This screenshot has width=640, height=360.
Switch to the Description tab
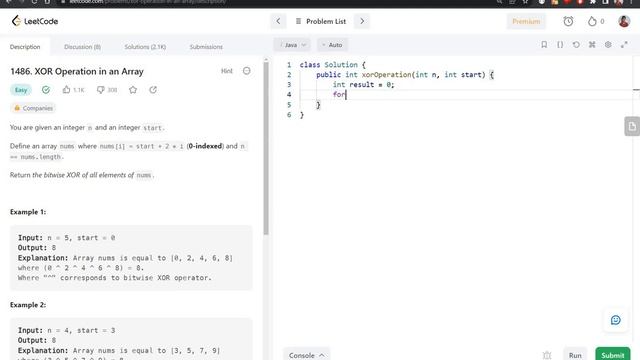(25, 47)
